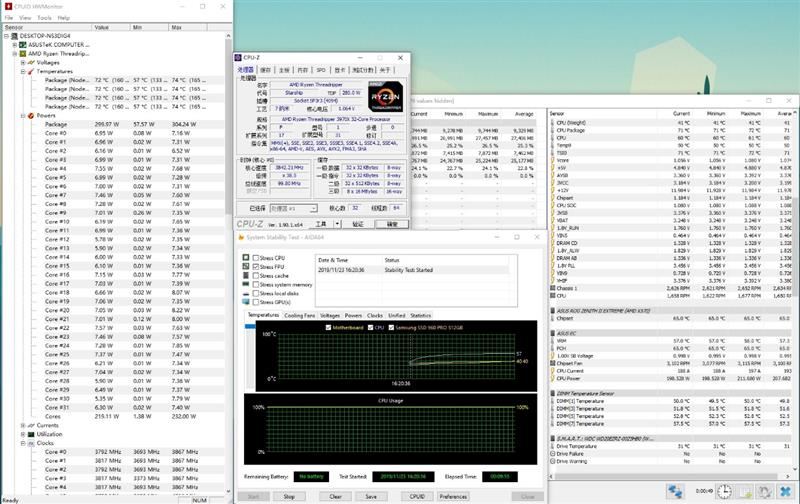Click the Ryzen Threadripper logo in CPU-Z

(x=386, y=96)
